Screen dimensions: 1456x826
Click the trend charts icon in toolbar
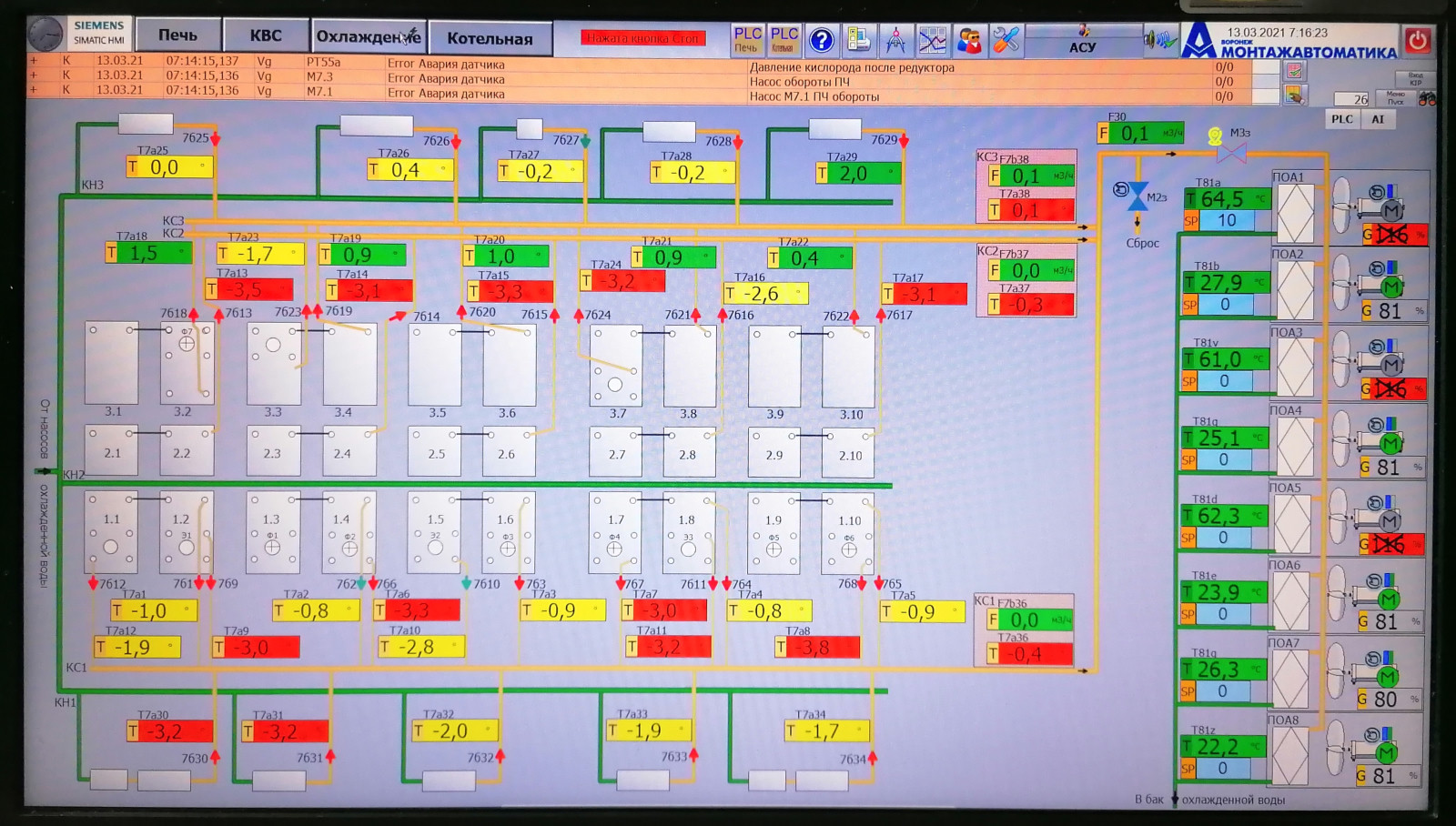pos(932,40)
